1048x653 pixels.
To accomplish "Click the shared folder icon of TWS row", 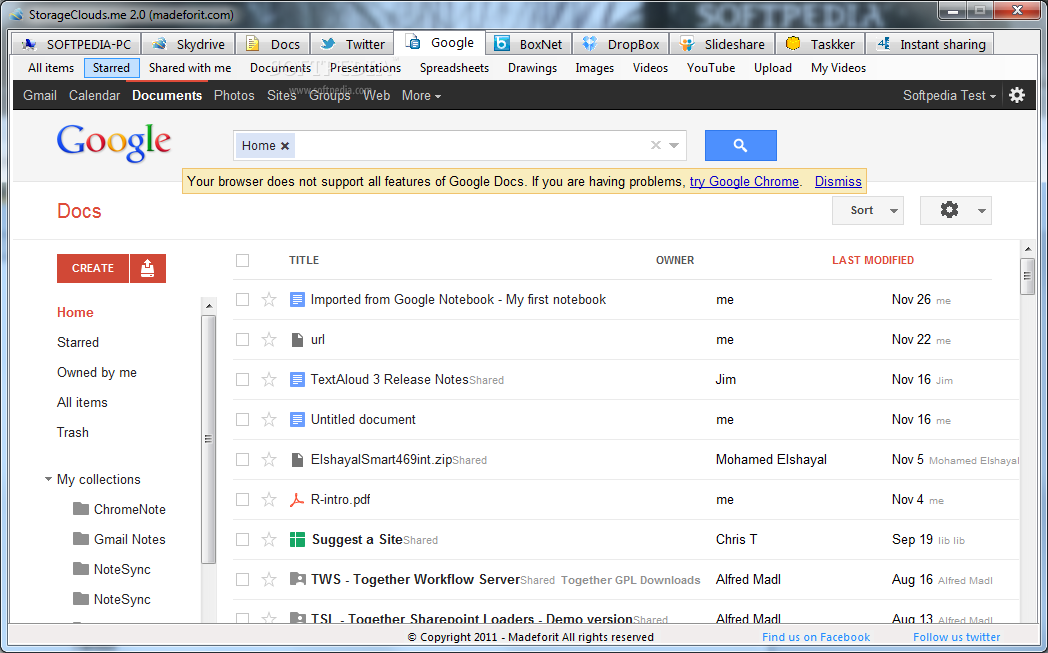I will click(x=297, y=579).
